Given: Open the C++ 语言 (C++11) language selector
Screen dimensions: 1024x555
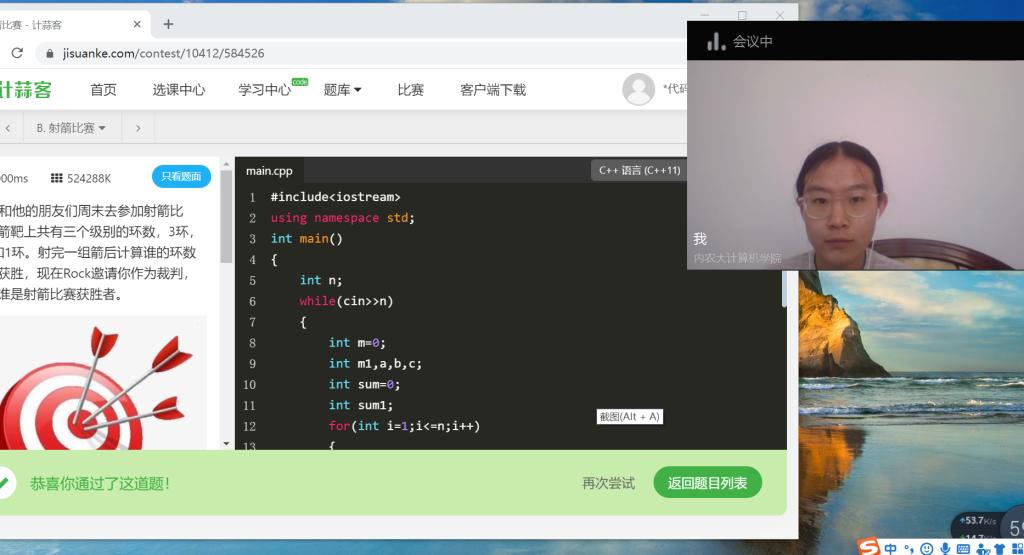Looking at the screenshot, I should point(639,170).
